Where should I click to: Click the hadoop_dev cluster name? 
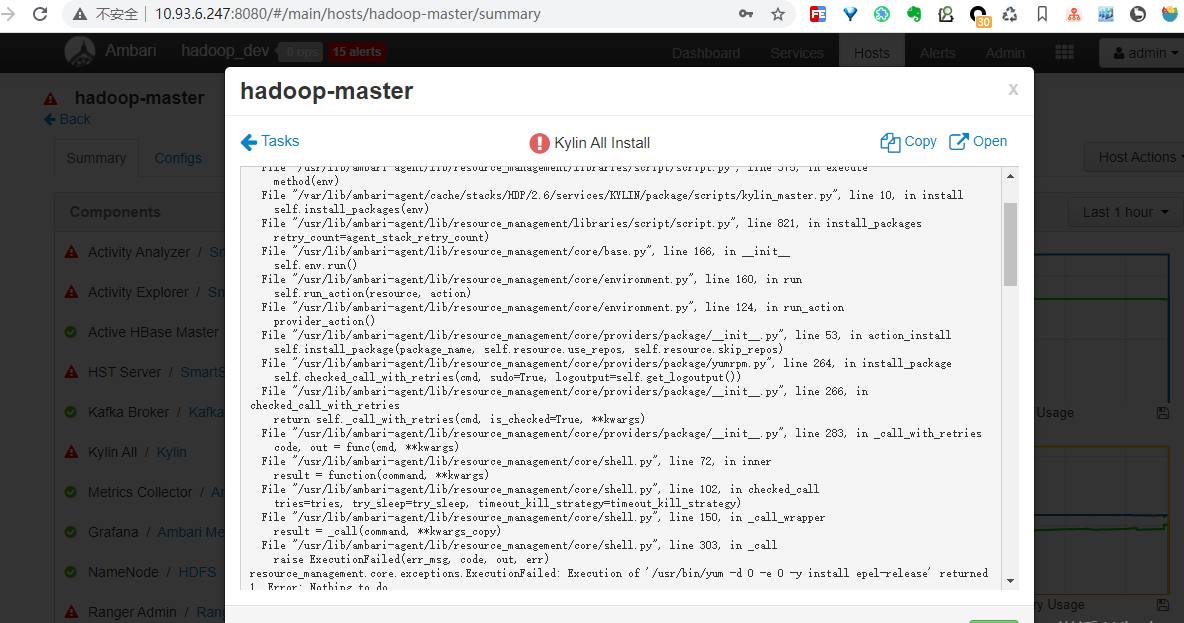click(225, 51)
